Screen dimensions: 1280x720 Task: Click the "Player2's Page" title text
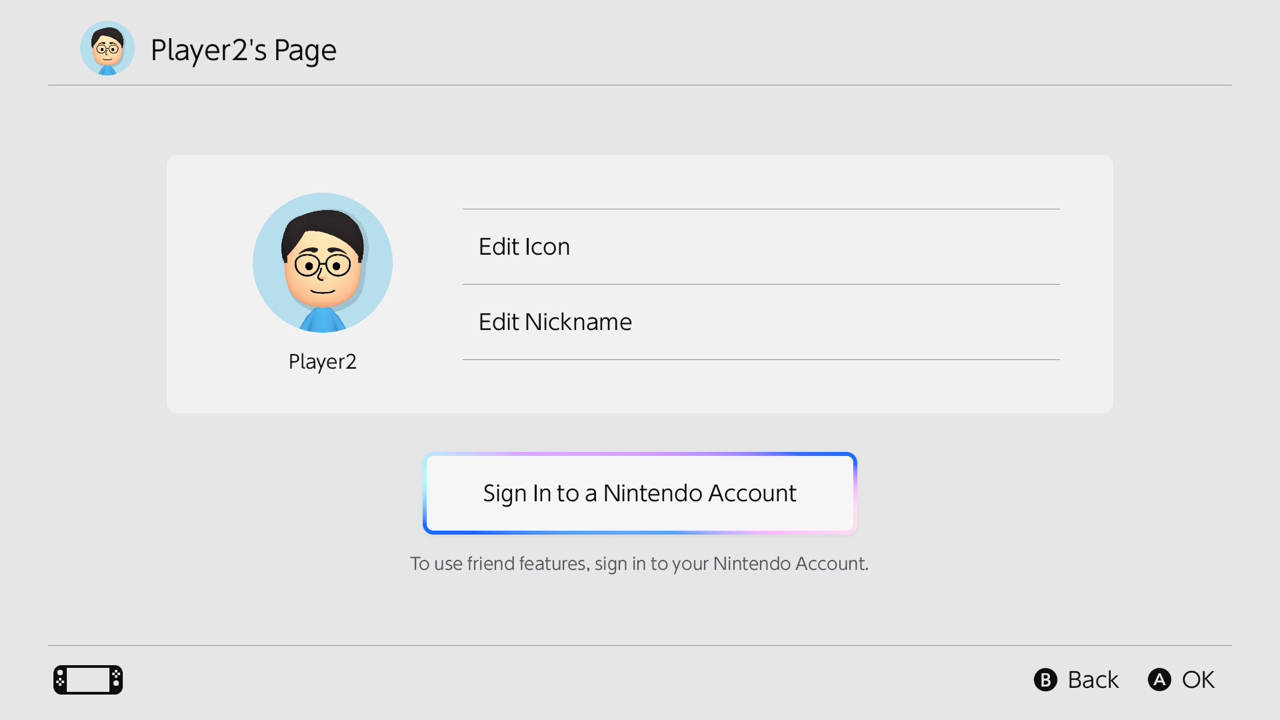(243, 50)
